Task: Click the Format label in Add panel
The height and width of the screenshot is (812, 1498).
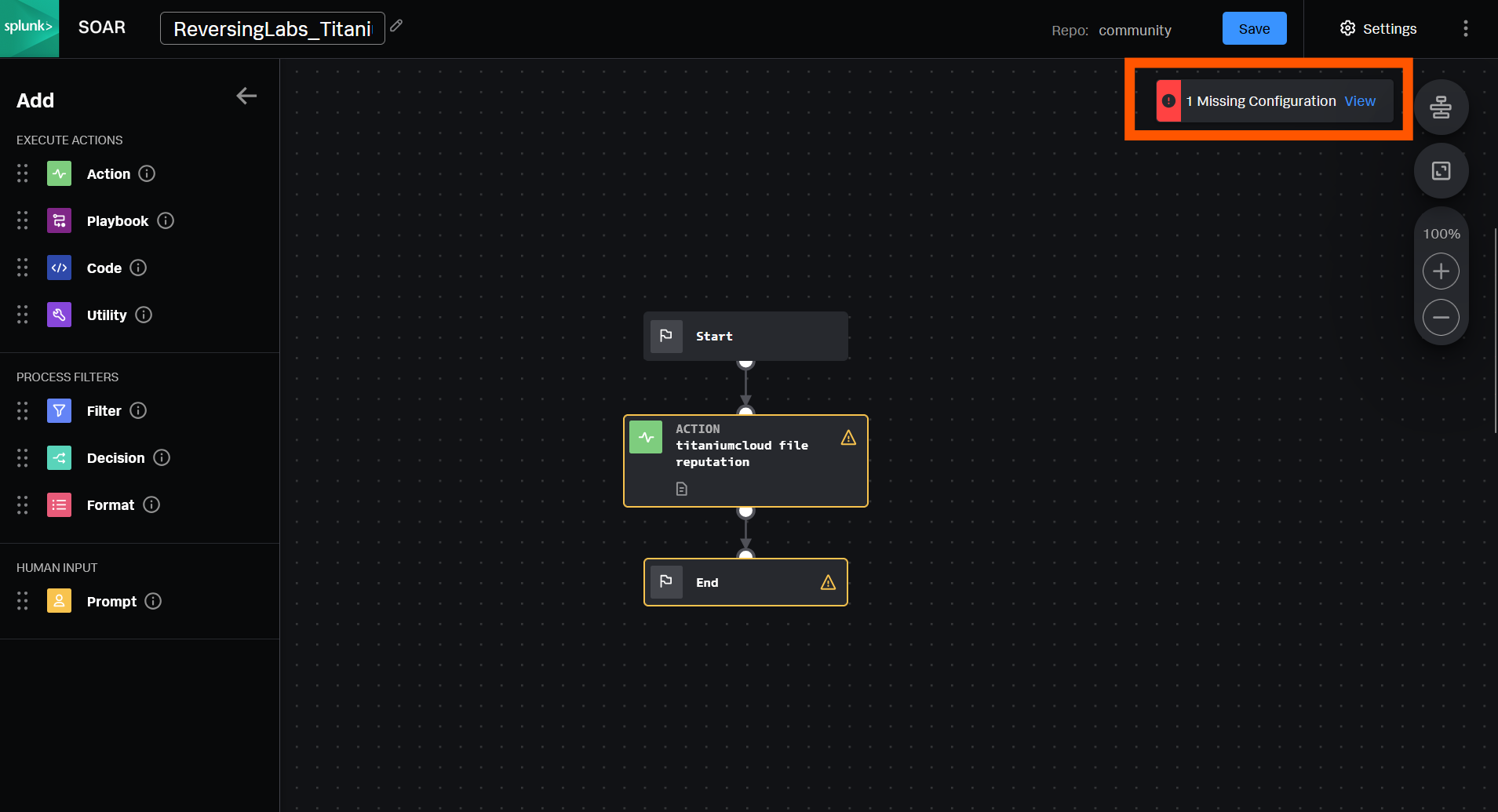Action: click(111, 505)
